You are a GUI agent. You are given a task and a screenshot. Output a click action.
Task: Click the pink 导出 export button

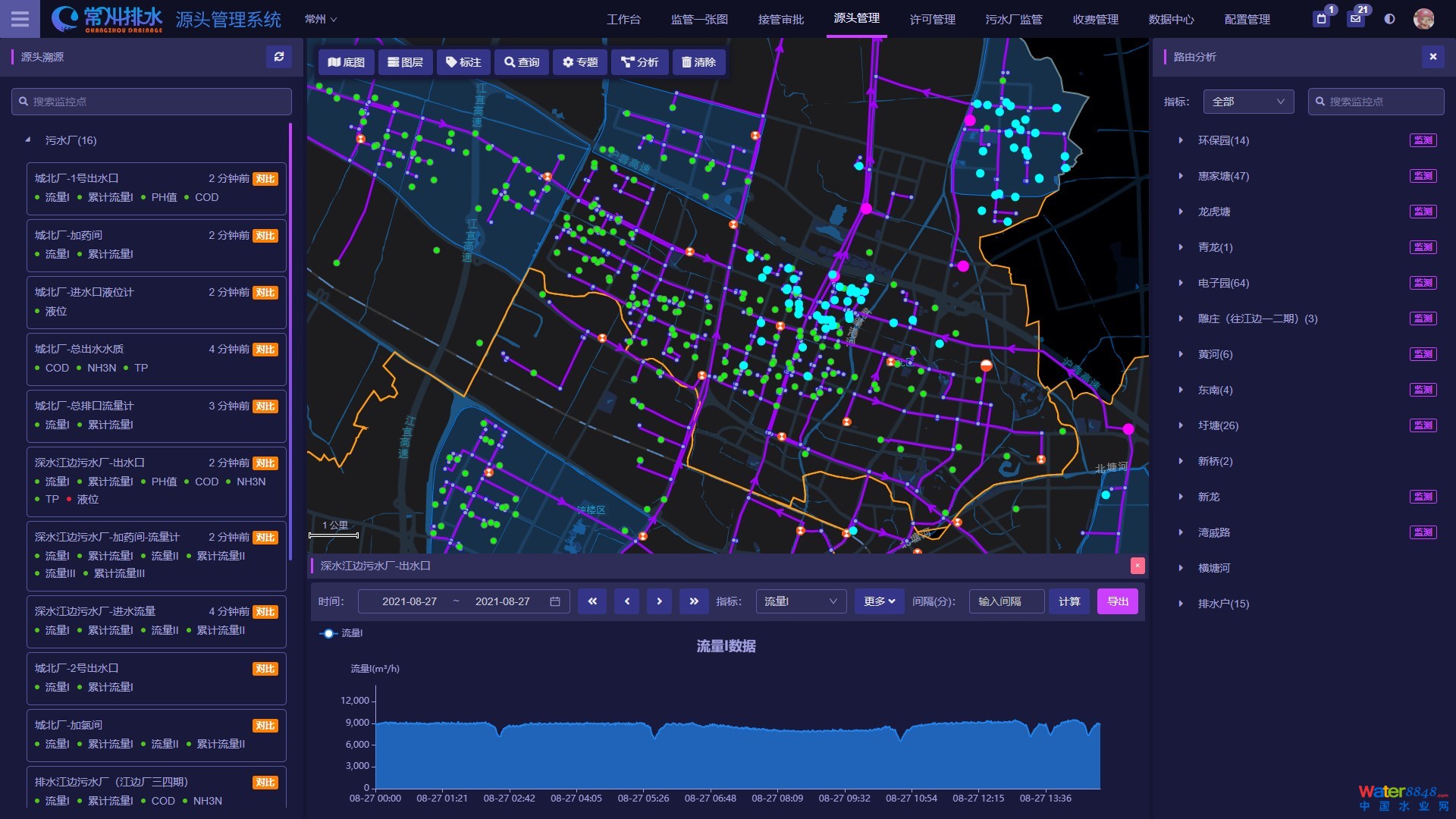[x=1117, y=601]
